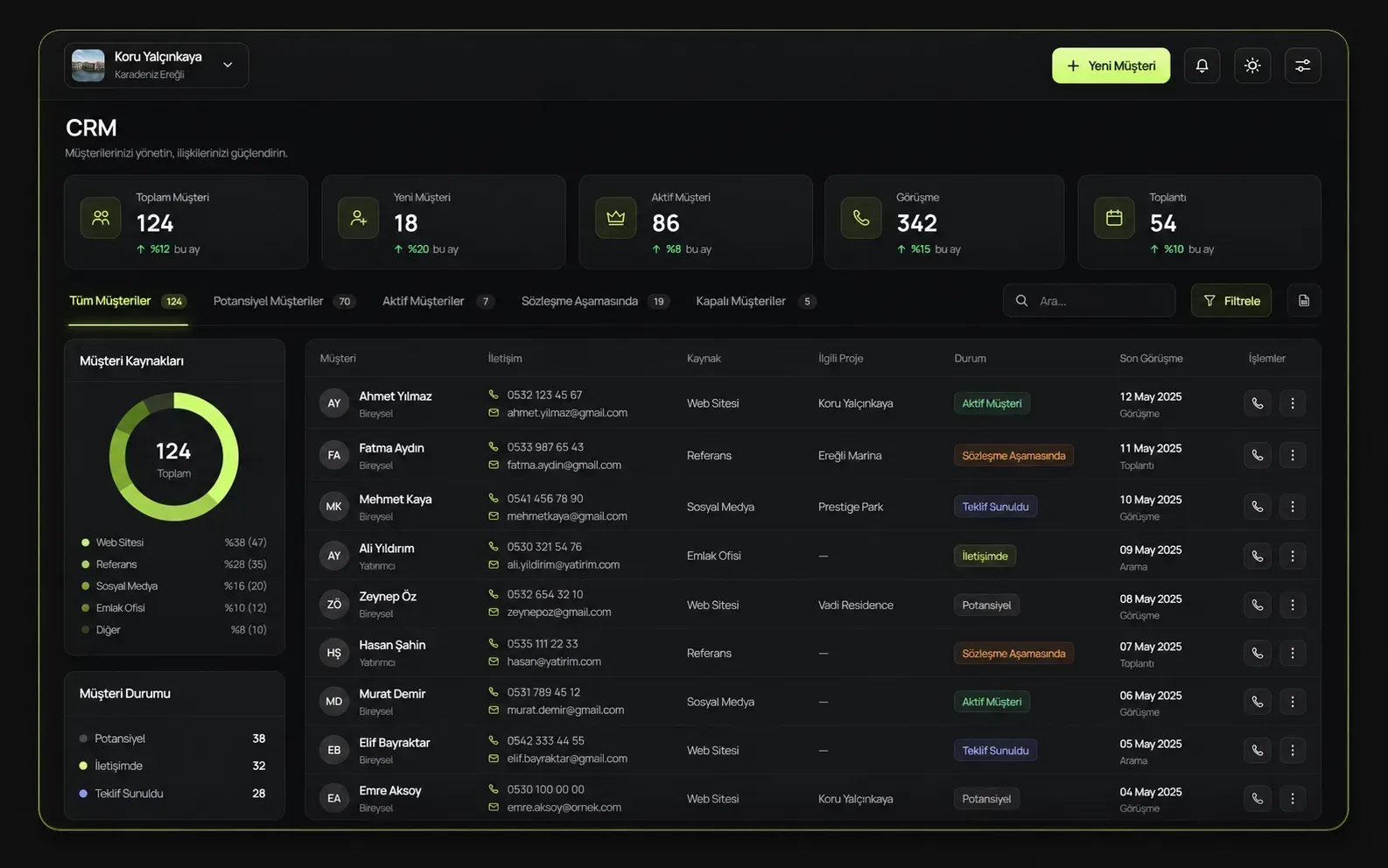Click phone number 0533 987 65 43
Viewport: 1388px width, 868px height.
(x=545, y=447)
